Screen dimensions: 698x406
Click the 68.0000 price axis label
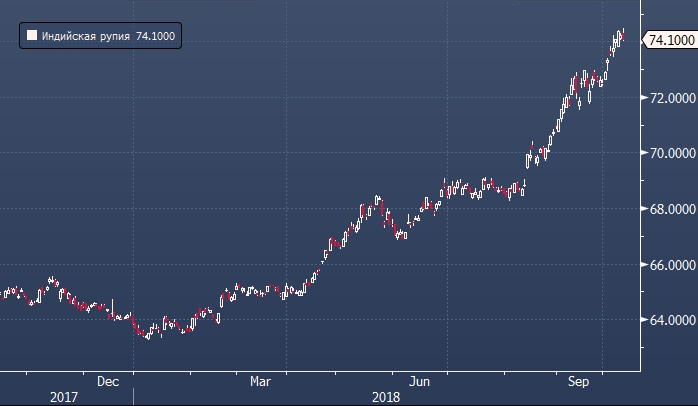click(x=670, y=209)
